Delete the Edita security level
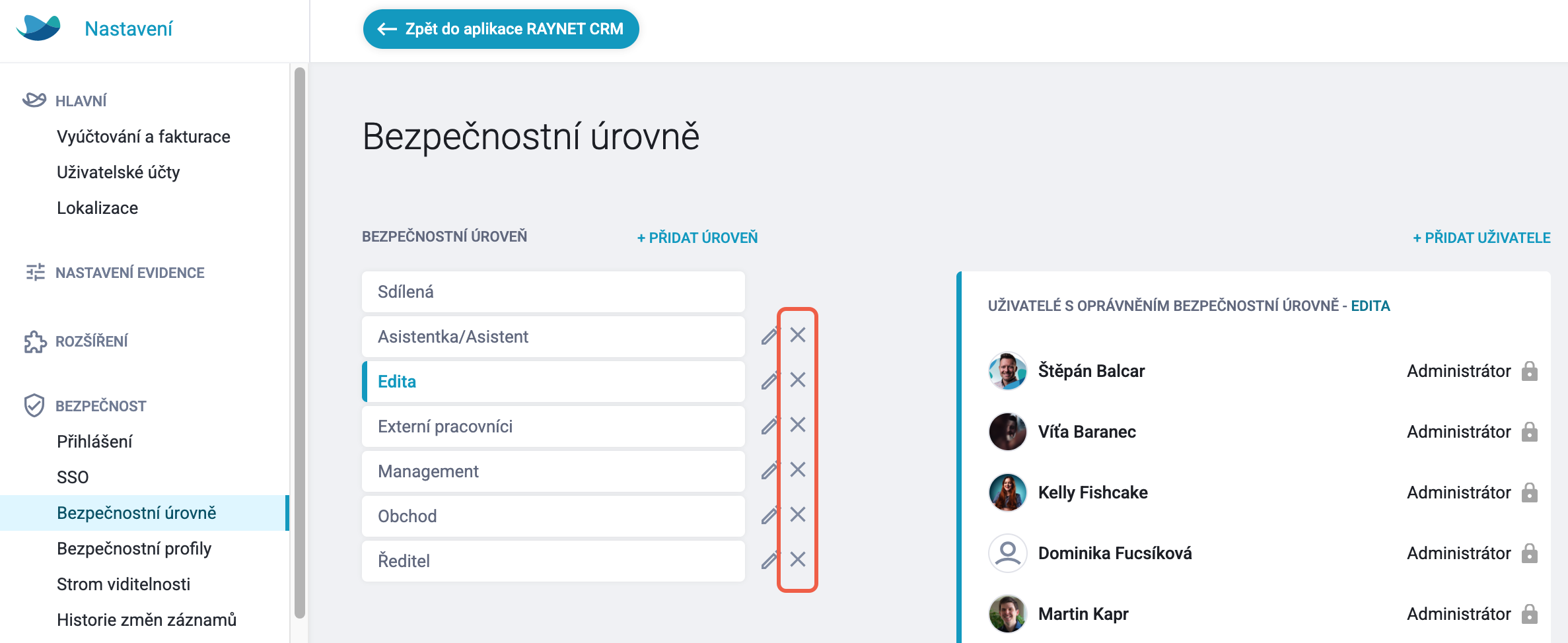This screenshot has height=643, width=1568. [798, 380]
